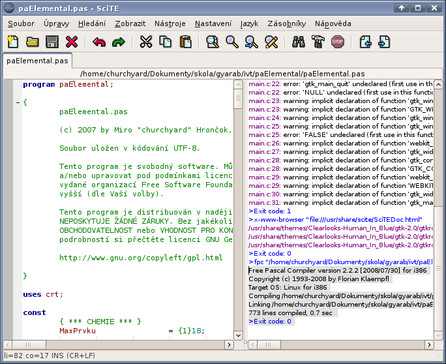
Task: Switch to the paElemental.pas tab
Action: (x=37, y=61)
